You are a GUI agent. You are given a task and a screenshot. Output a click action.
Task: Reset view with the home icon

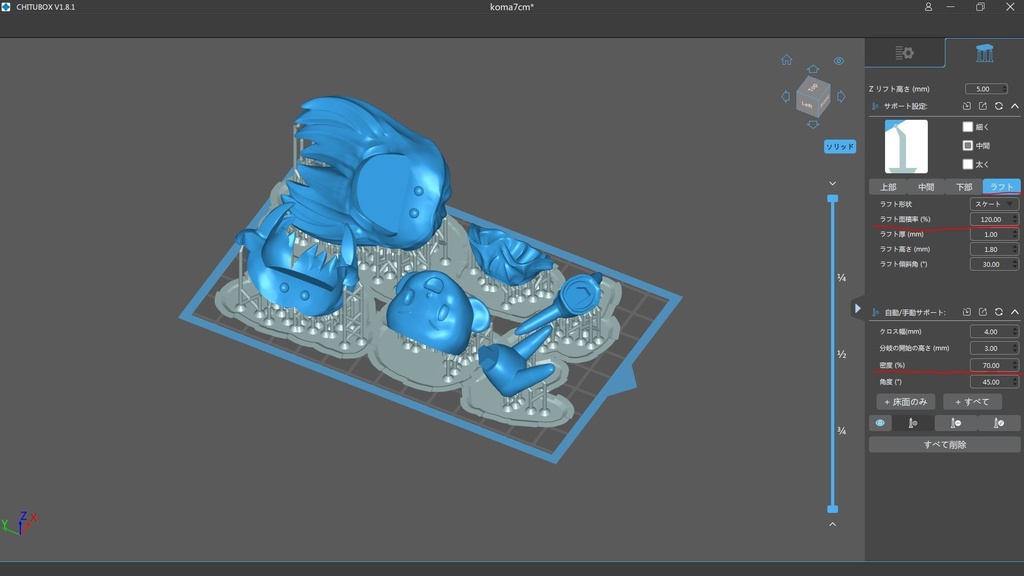click(x=786, y=60)
